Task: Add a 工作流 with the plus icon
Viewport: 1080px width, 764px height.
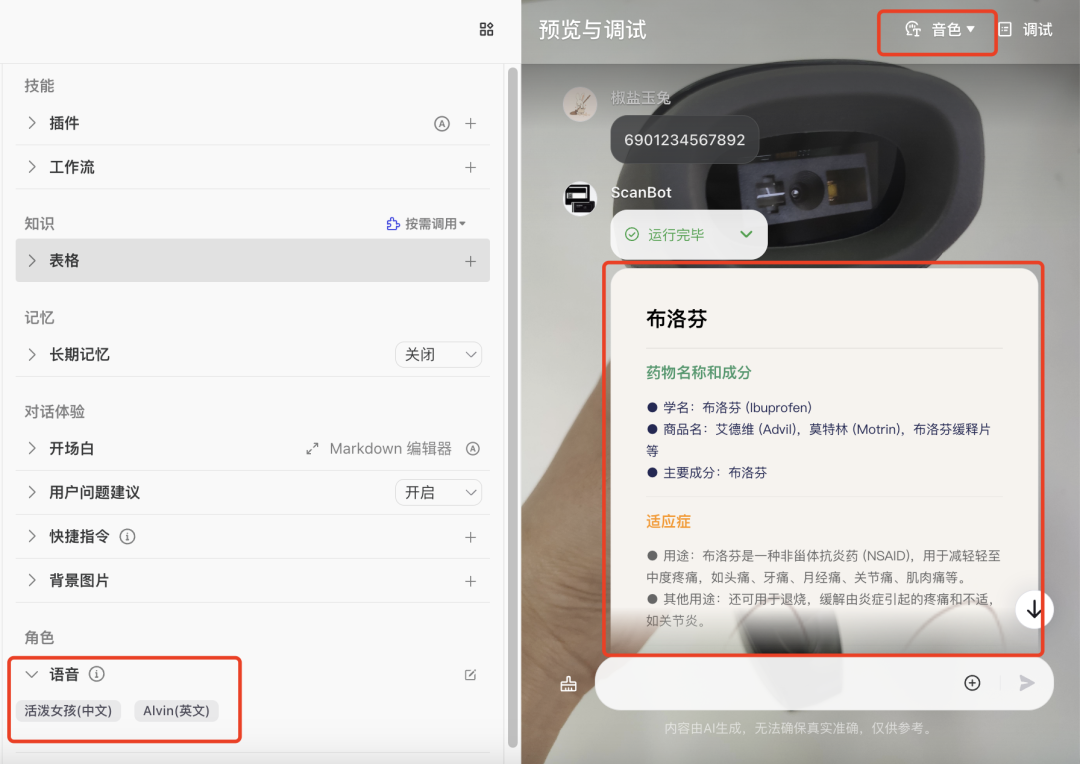Action: coord(470,167)
